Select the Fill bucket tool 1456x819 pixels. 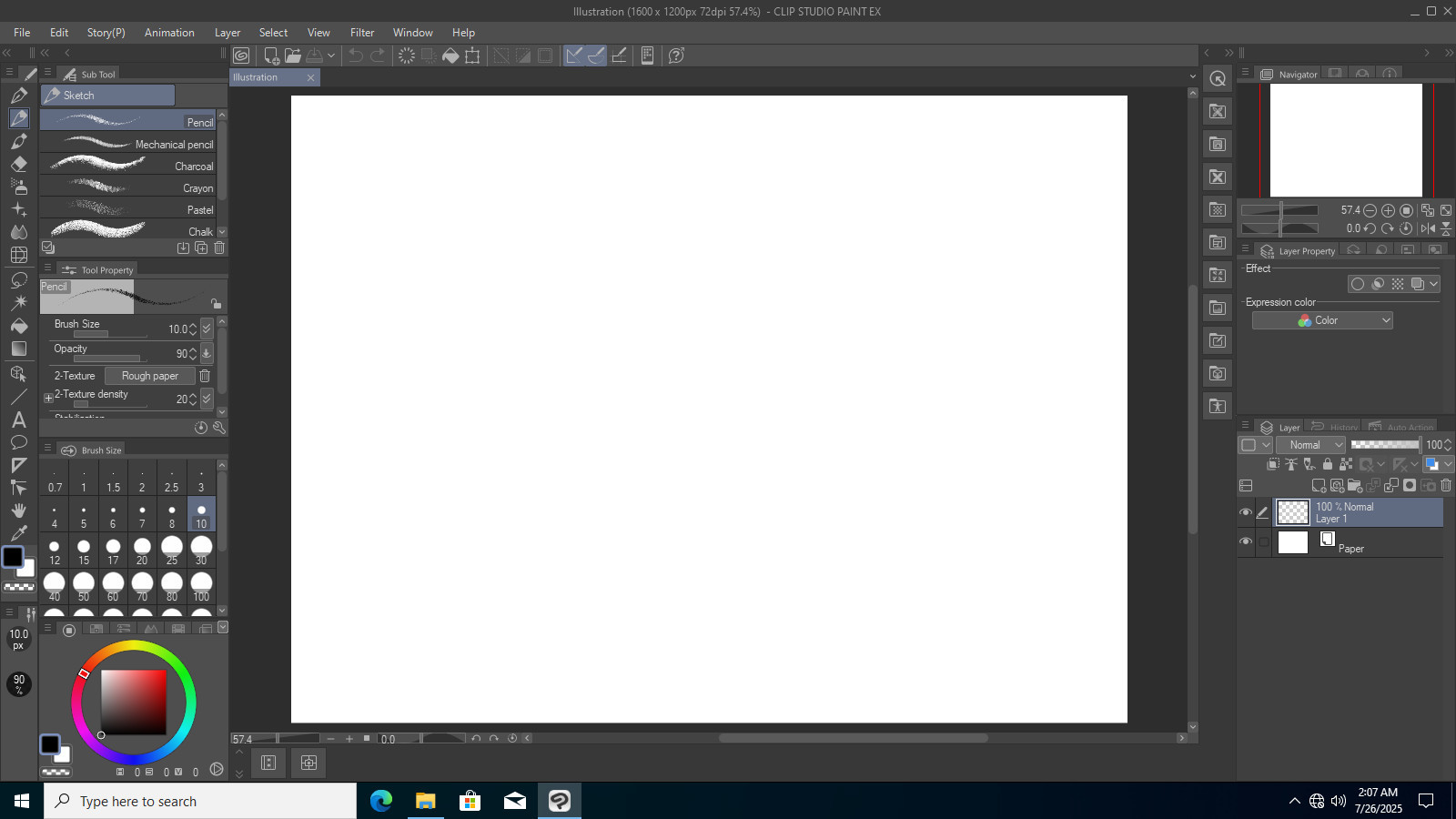click(19, 325)
